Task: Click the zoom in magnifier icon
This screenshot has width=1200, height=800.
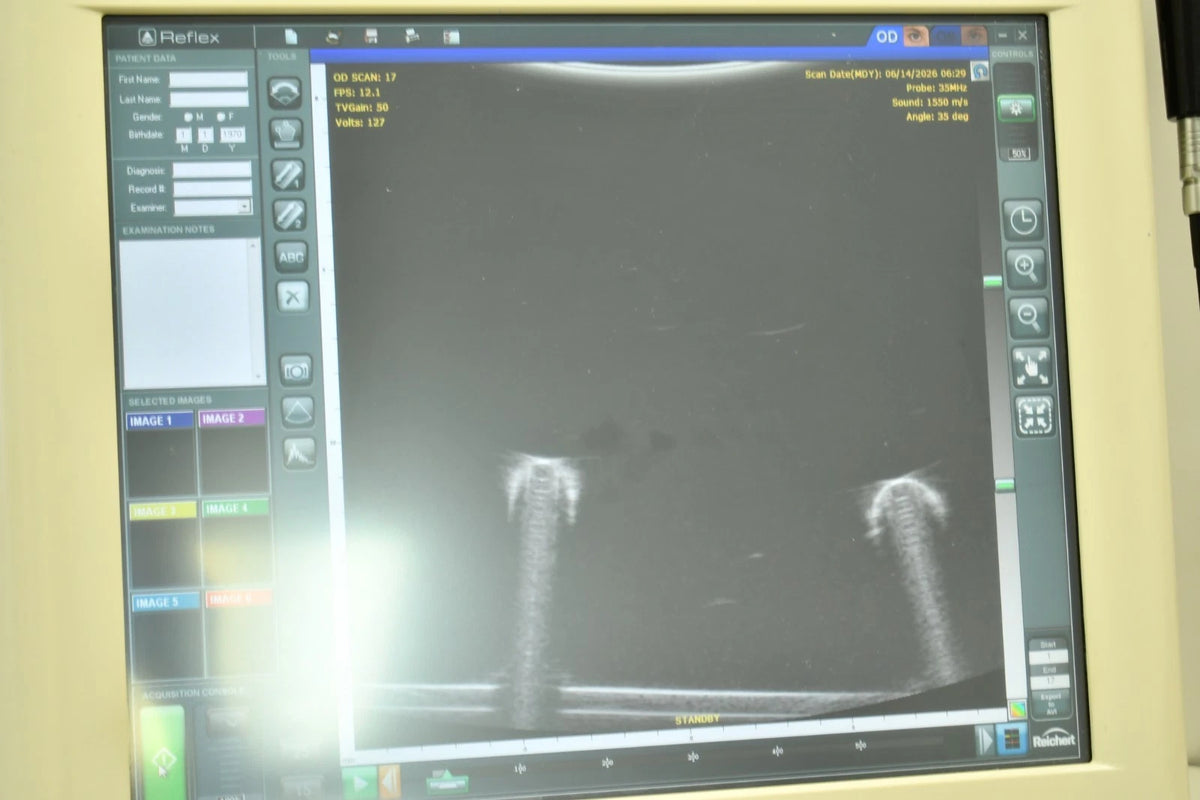Action: tap(1026, 269)
